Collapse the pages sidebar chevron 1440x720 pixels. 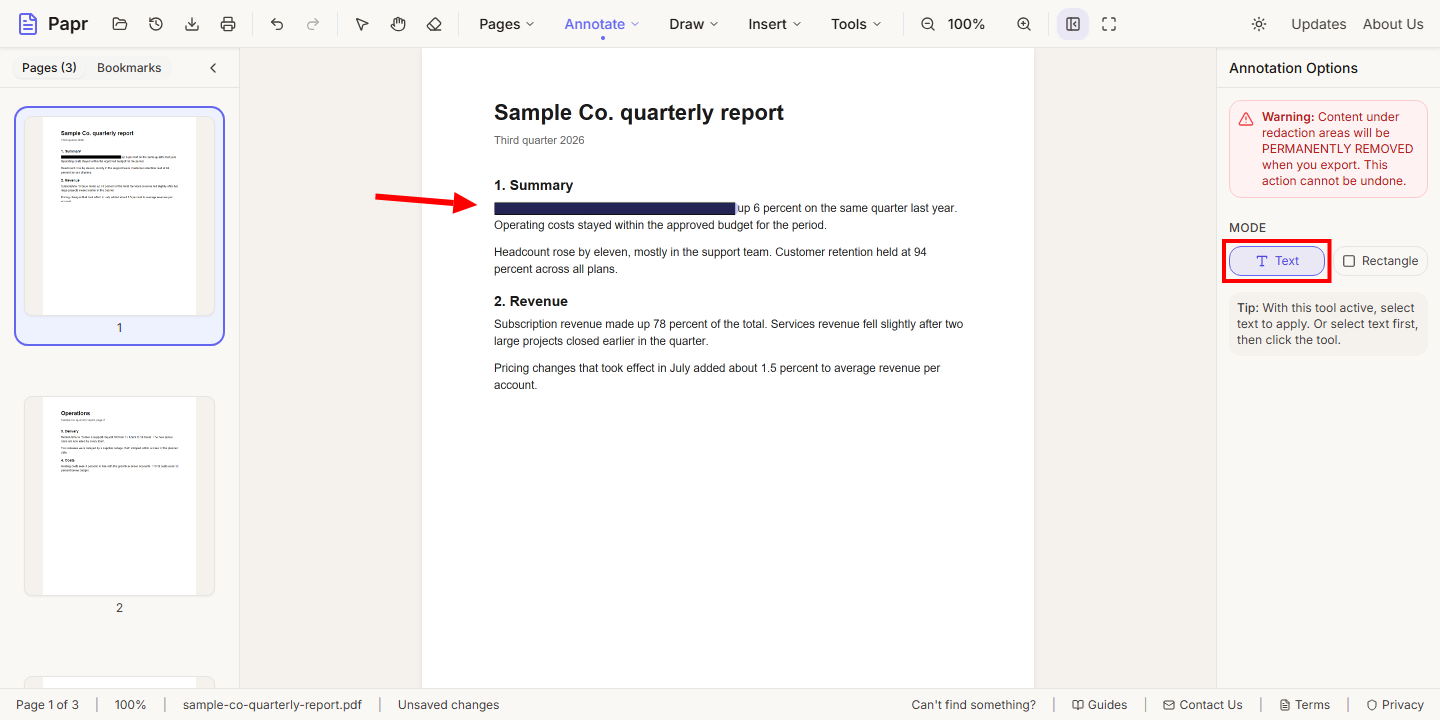coord(213,68)
